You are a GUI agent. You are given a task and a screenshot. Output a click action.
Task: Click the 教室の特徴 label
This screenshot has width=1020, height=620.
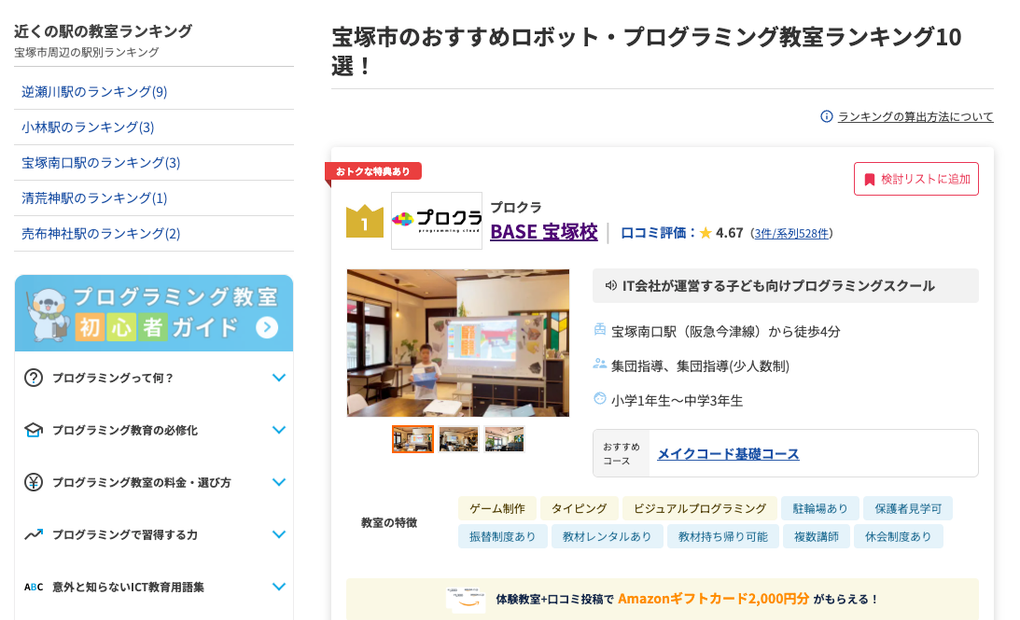[389, 522]
